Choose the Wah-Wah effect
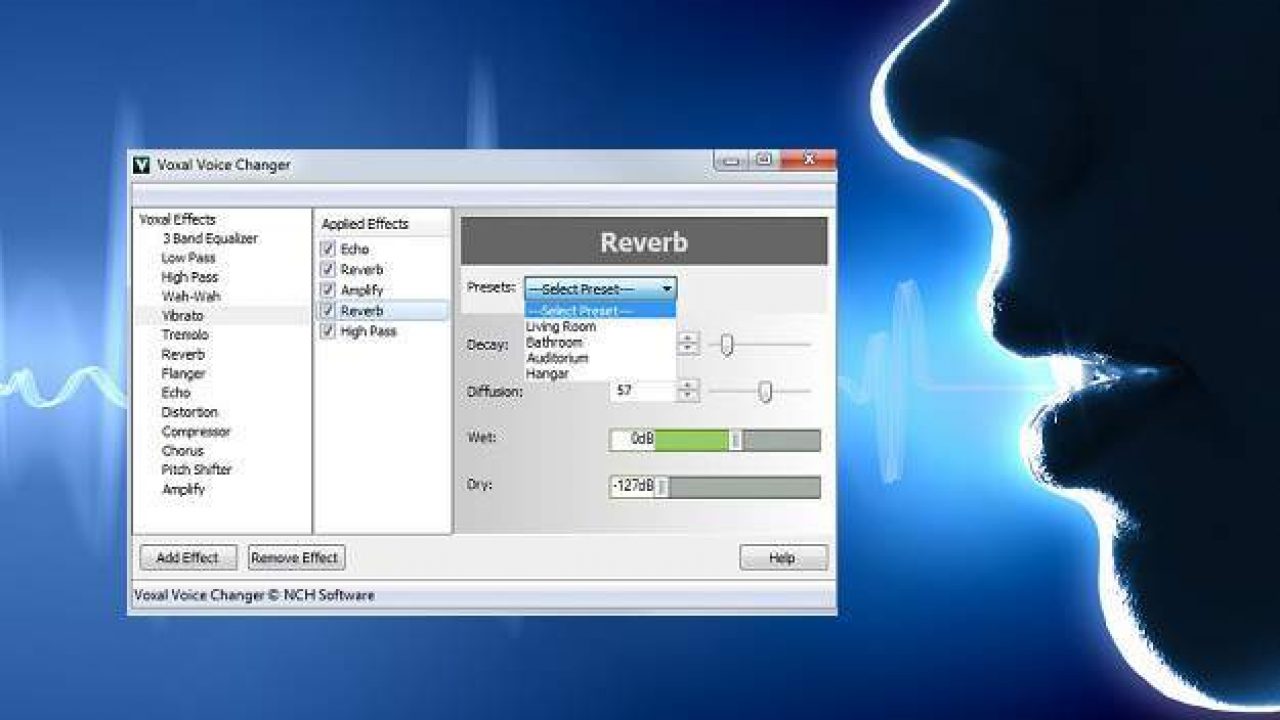 click(x=190, y=297)
